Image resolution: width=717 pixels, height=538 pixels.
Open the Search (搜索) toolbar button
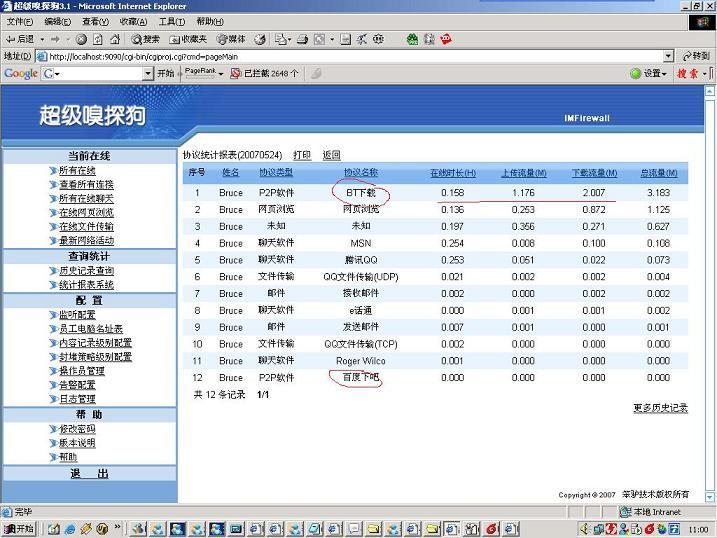pos(145,39)
